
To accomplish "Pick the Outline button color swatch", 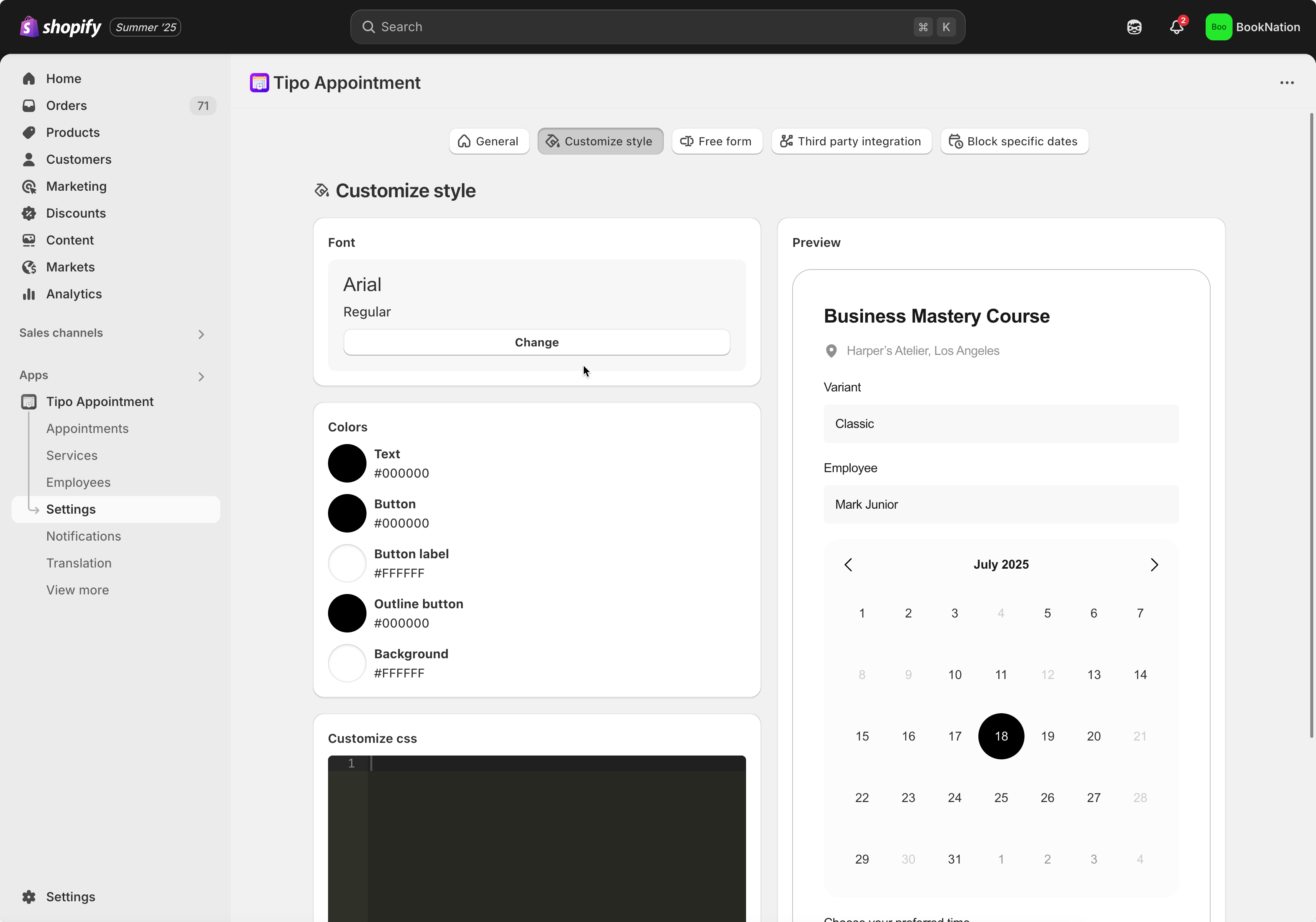I will 347,613.
